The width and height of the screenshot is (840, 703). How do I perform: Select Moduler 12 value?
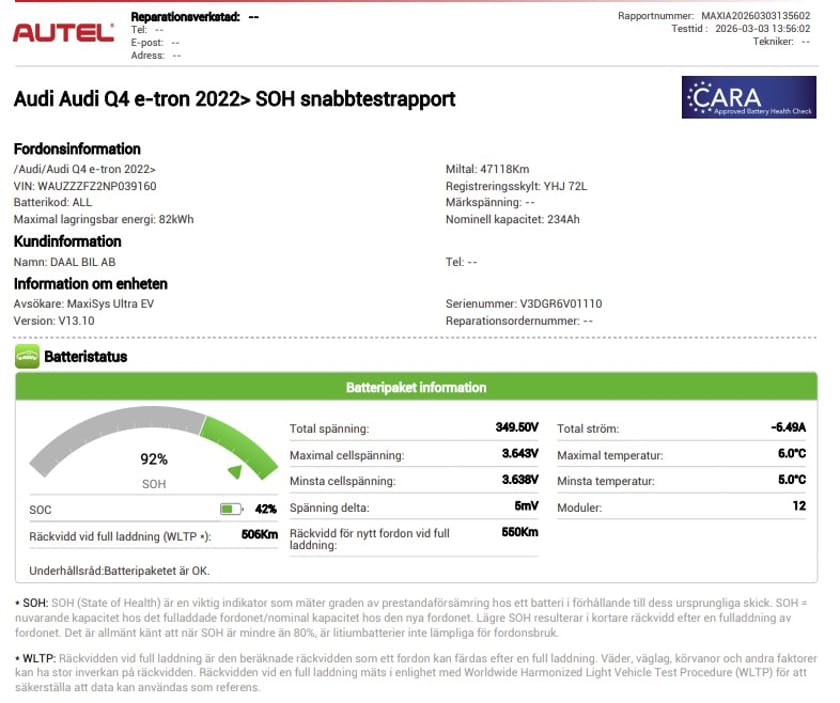[799, 506]
